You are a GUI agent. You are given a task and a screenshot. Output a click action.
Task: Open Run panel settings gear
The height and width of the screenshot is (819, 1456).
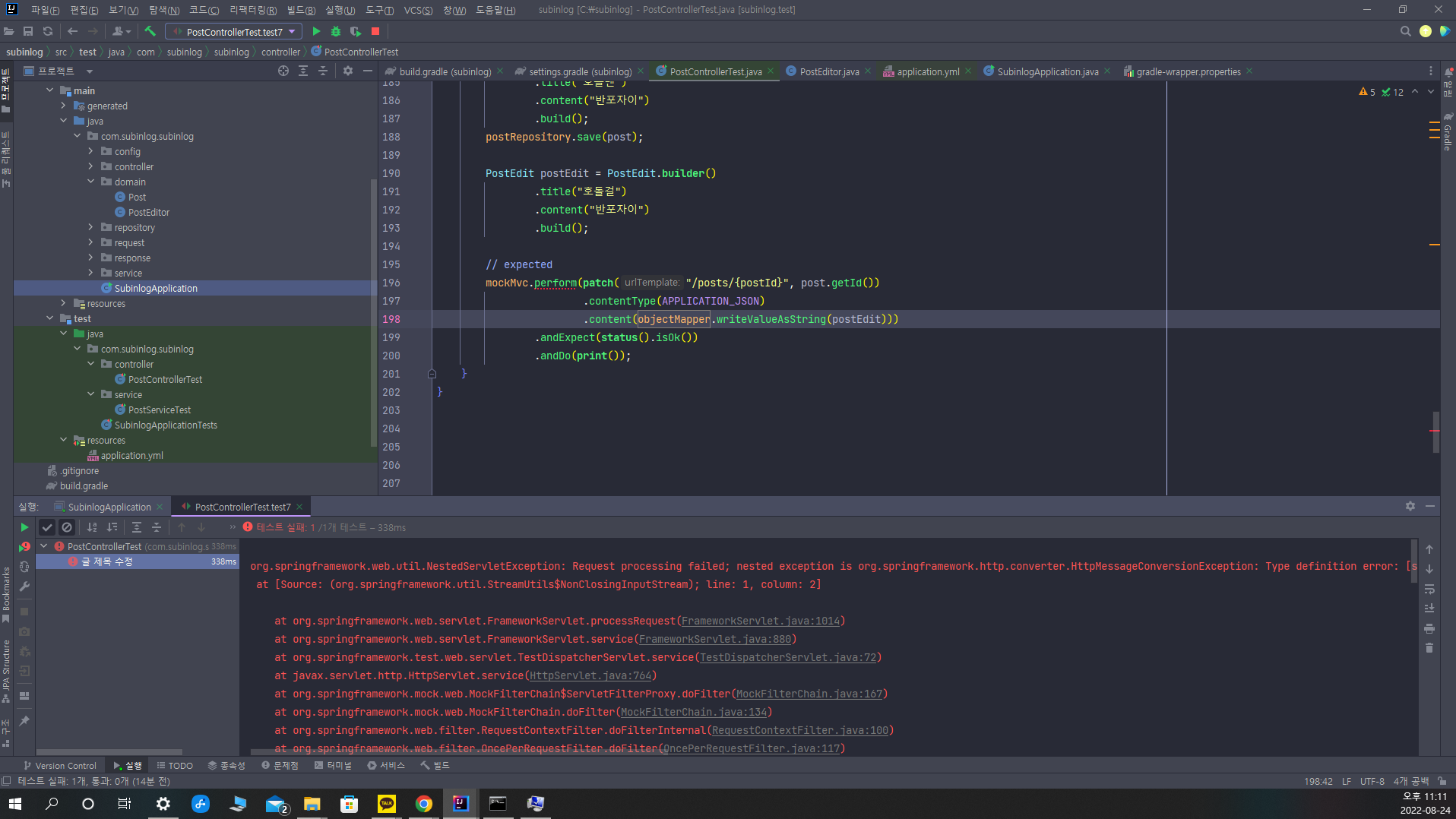[1410, 506]
